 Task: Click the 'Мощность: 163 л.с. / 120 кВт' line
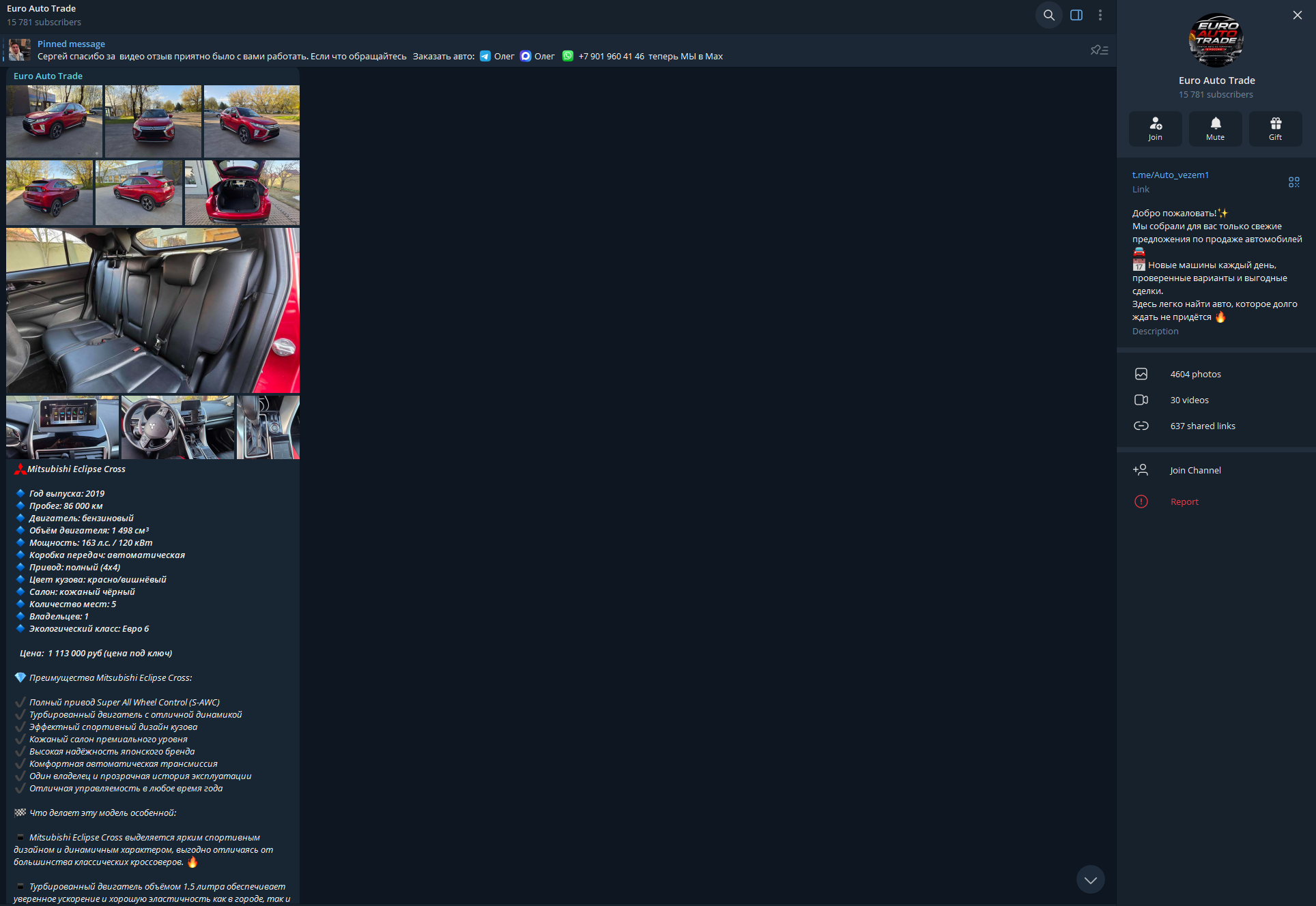tap(91, 543)
